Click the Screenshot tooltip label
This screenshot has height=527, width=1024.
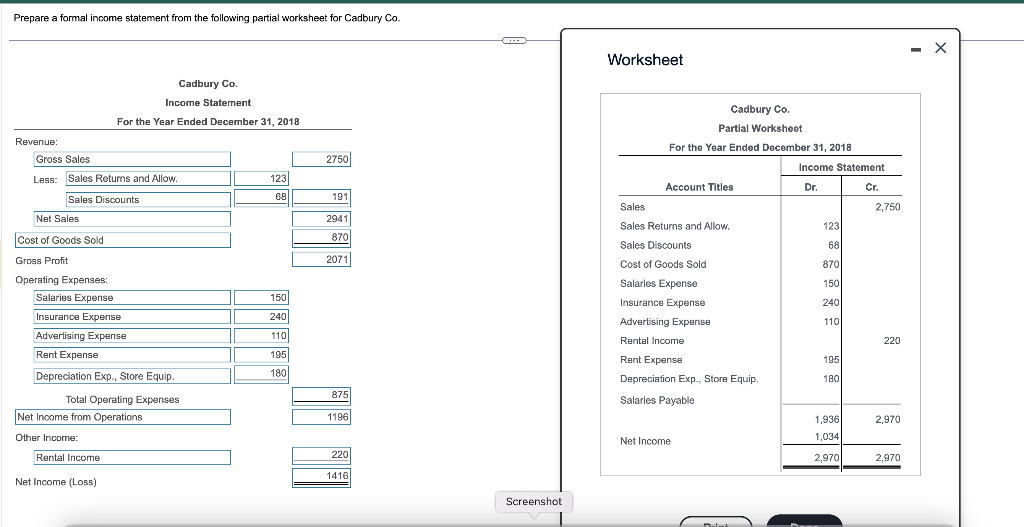point(534,502)
